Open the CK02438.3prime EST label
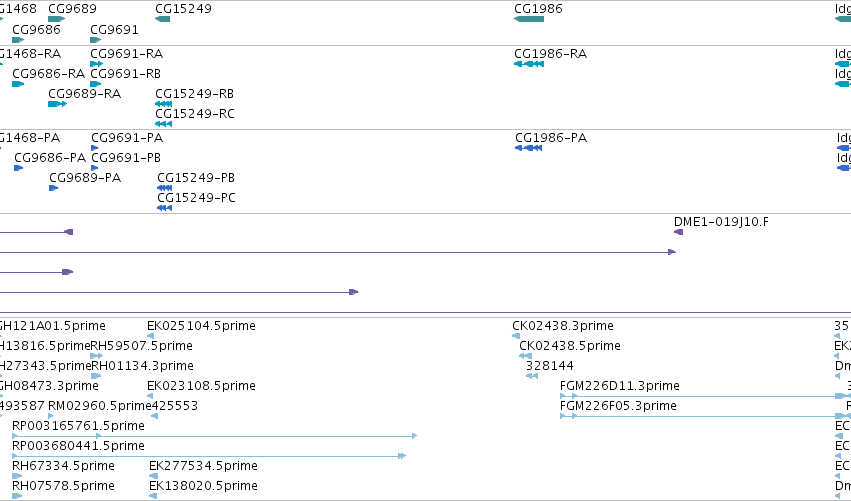This screenshot has height=501, width=851. [x=563, y=326]
